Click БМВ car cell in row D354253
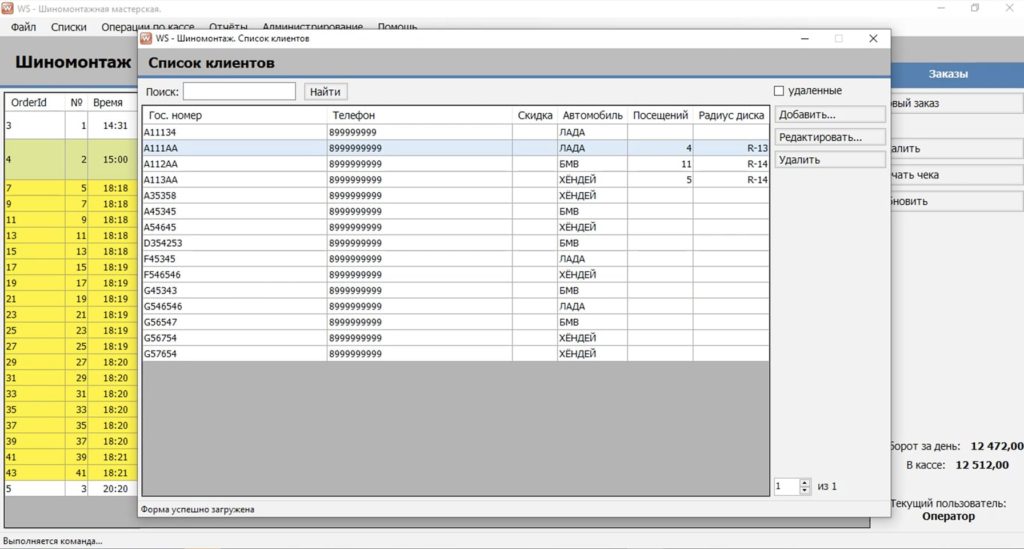 click(592, 243)
